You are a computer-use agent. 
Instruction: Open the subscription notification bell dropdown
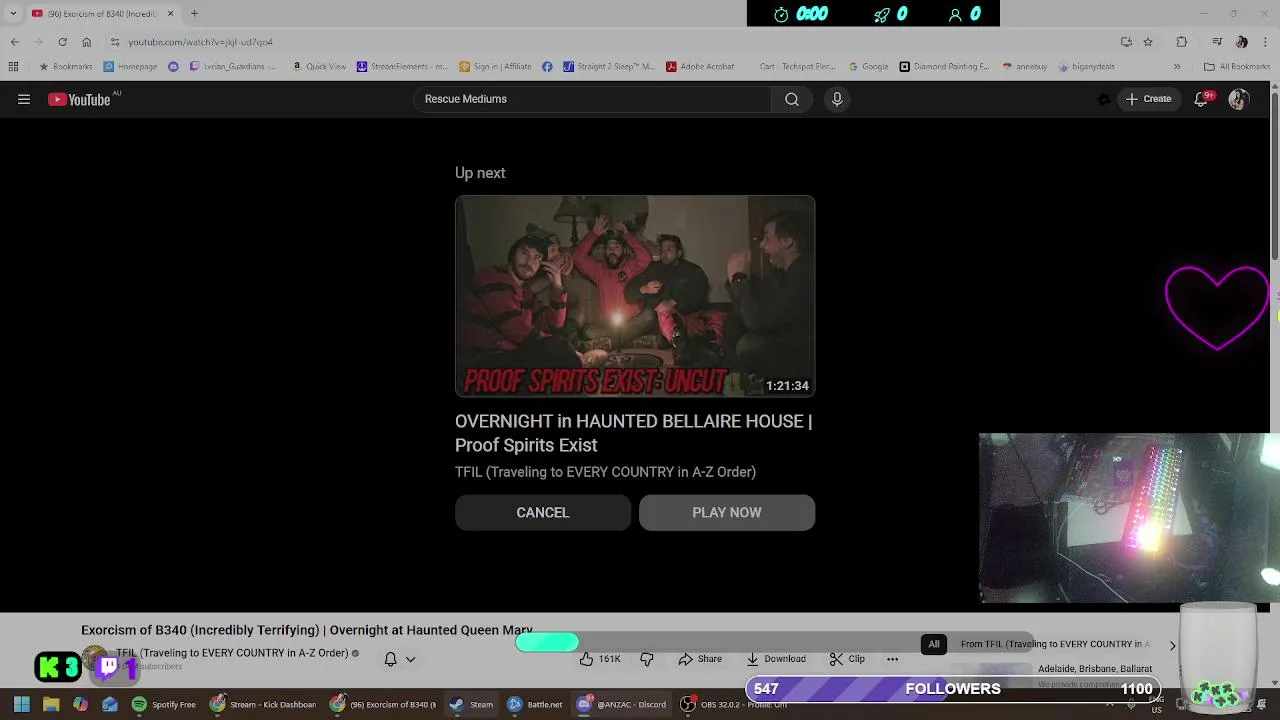pyautogui.click(x=400, y=659)
